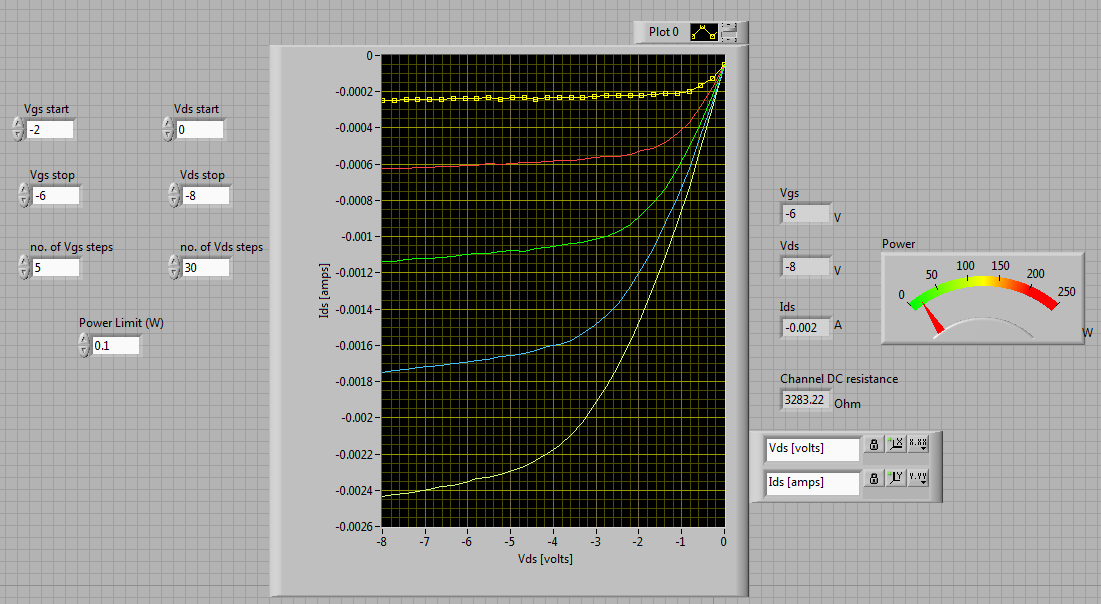The height and width of the screenshot is (604, 1101).
Task: Click the Power gauge title label
Action: tap(899, 244)
